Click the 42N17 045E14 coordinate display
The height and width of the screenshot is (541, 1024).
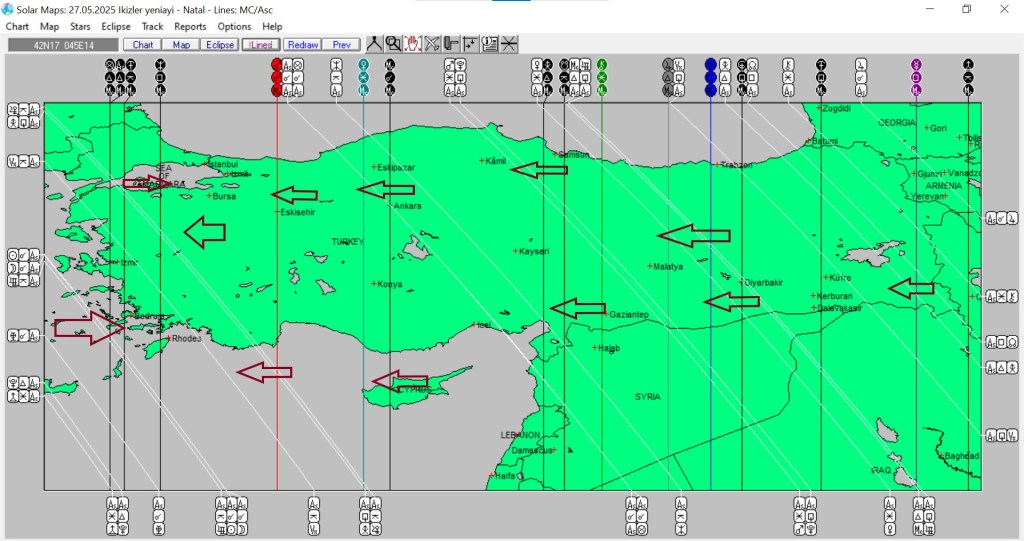pyautogui.click(x=62, y=45)
